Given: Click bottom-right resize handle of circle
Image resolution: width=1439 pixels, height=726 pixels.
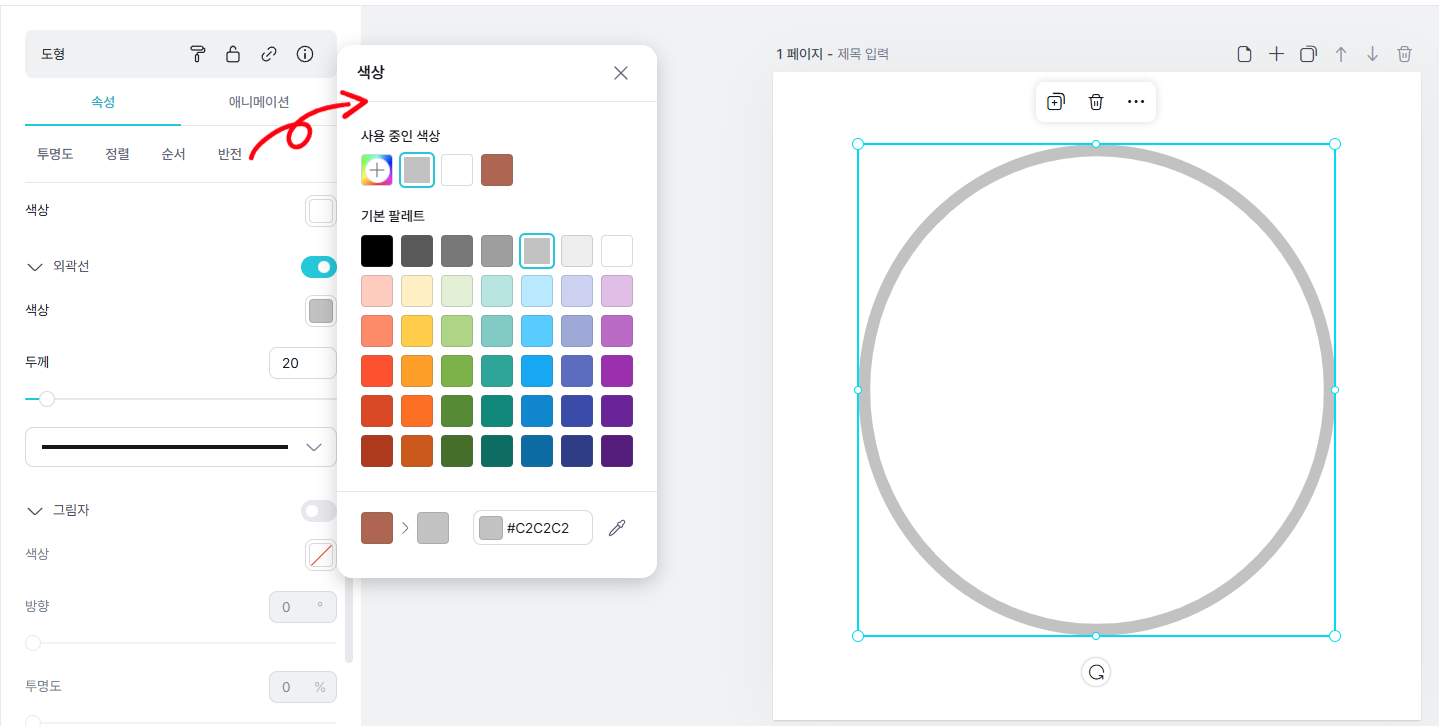Looking at the screenshot, I should (x=1335, y=636).
